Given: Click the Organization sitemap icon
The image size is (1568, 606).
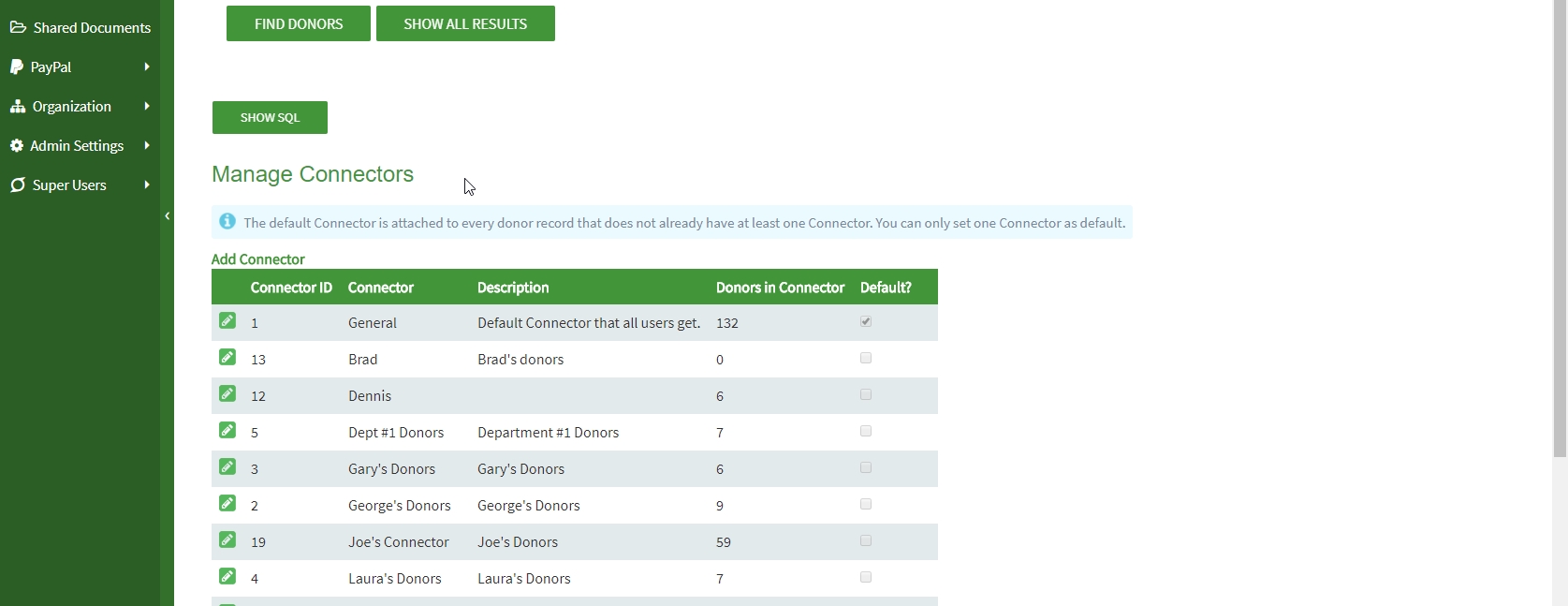Looking at the screenshot, I should pyautogui.click(x=18, y=106).
